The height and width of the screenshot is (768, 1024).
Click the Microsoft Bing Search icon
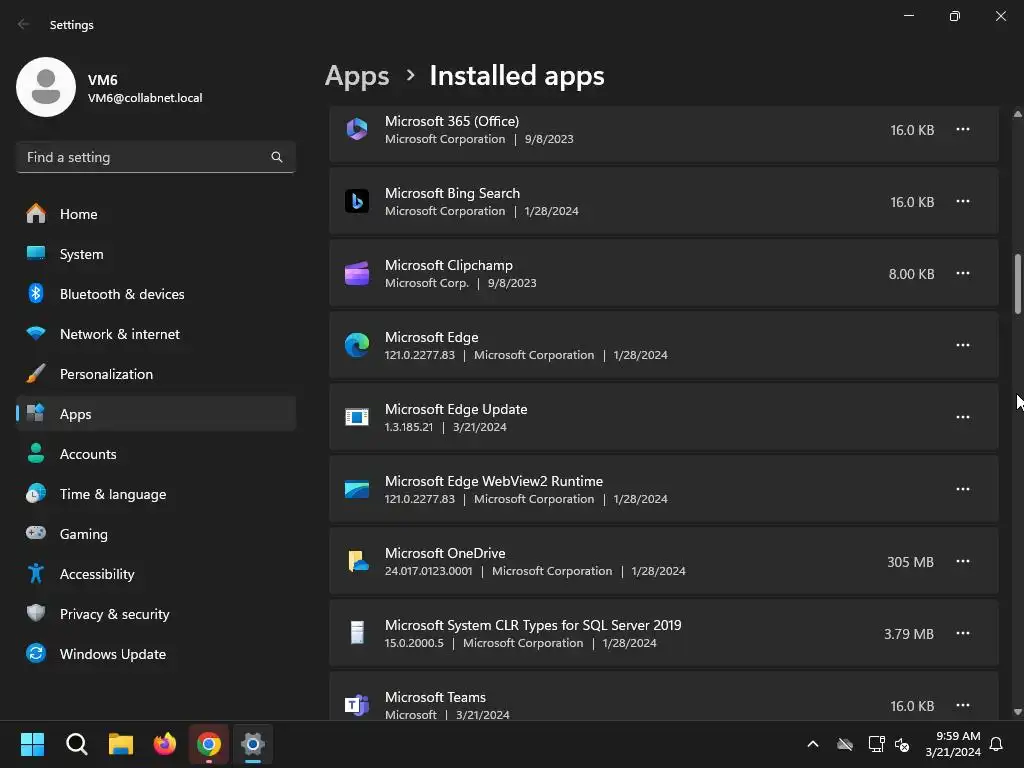357,201
